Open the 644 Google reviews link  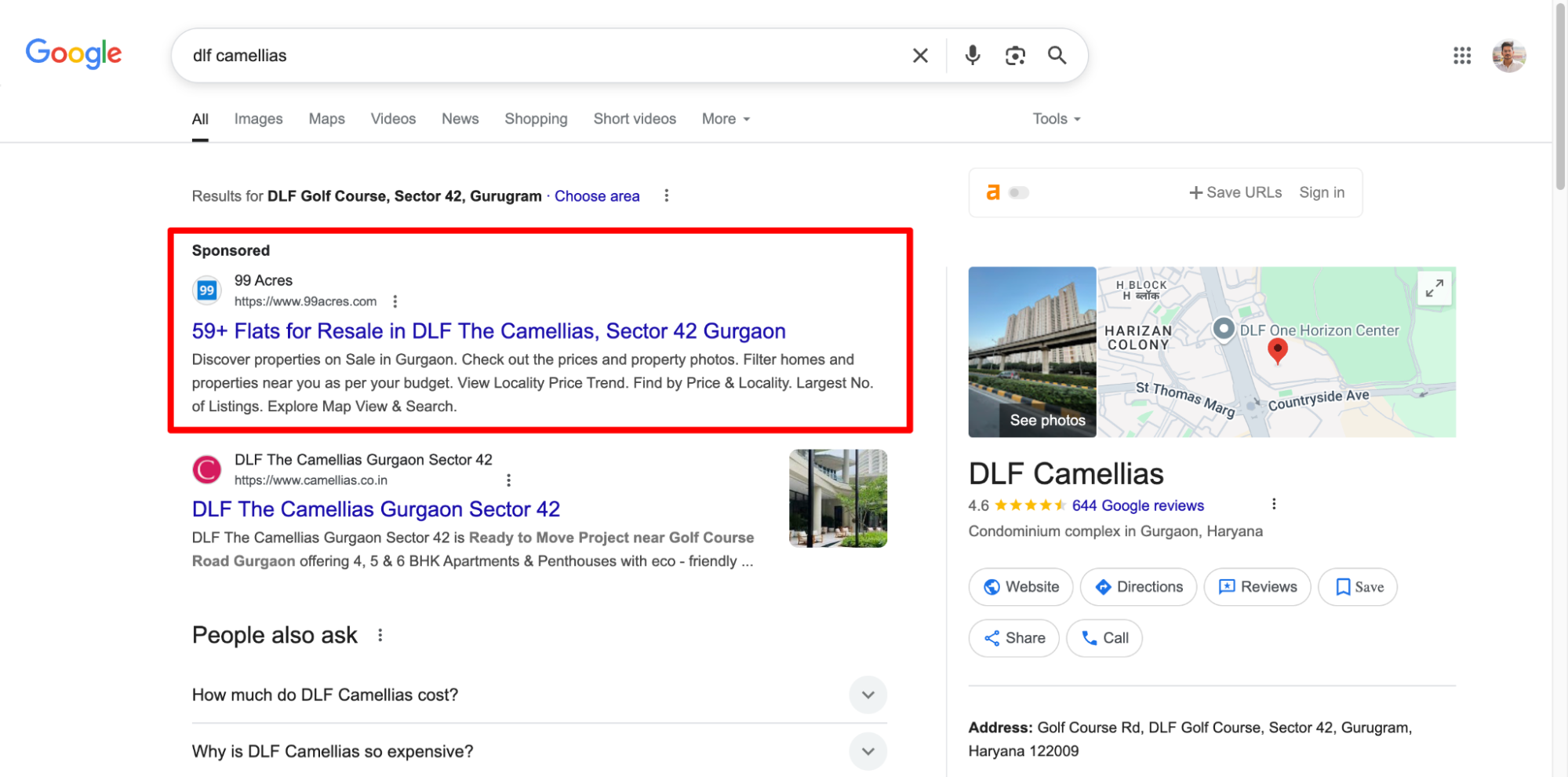[1137, 505]
